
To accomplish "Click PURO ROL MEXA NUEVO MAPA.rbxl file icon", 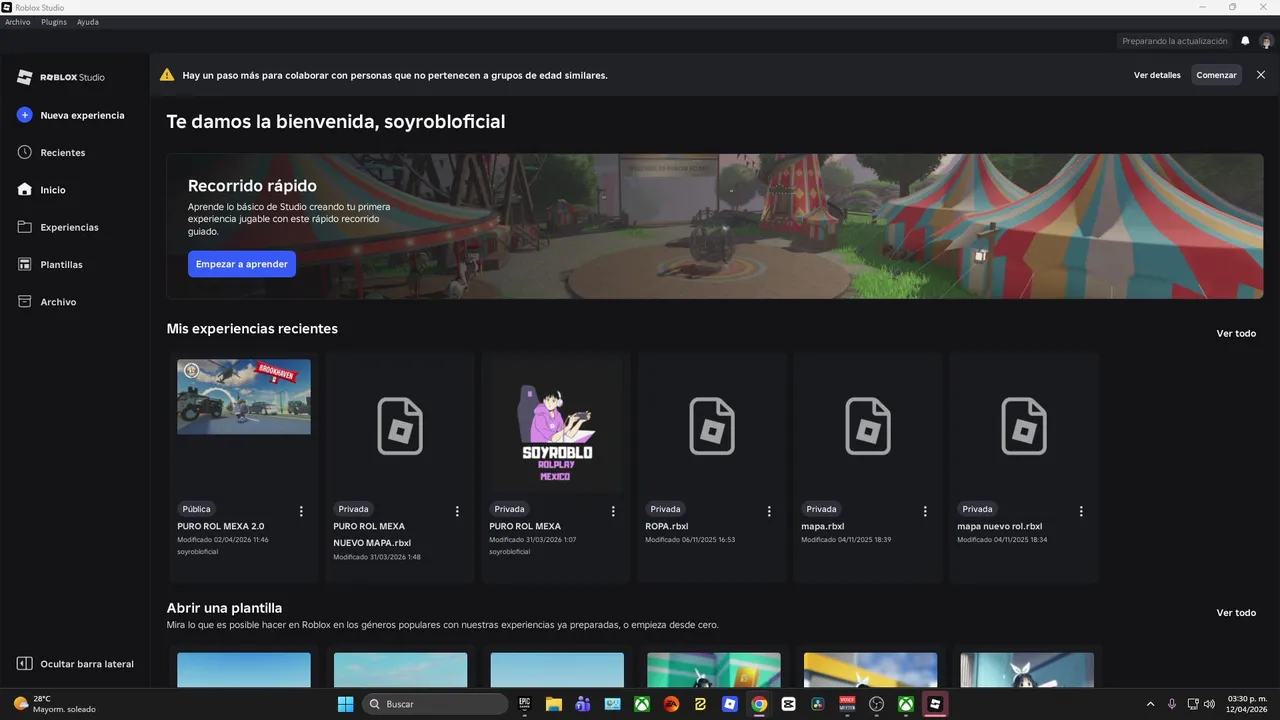I will [400, 426].
